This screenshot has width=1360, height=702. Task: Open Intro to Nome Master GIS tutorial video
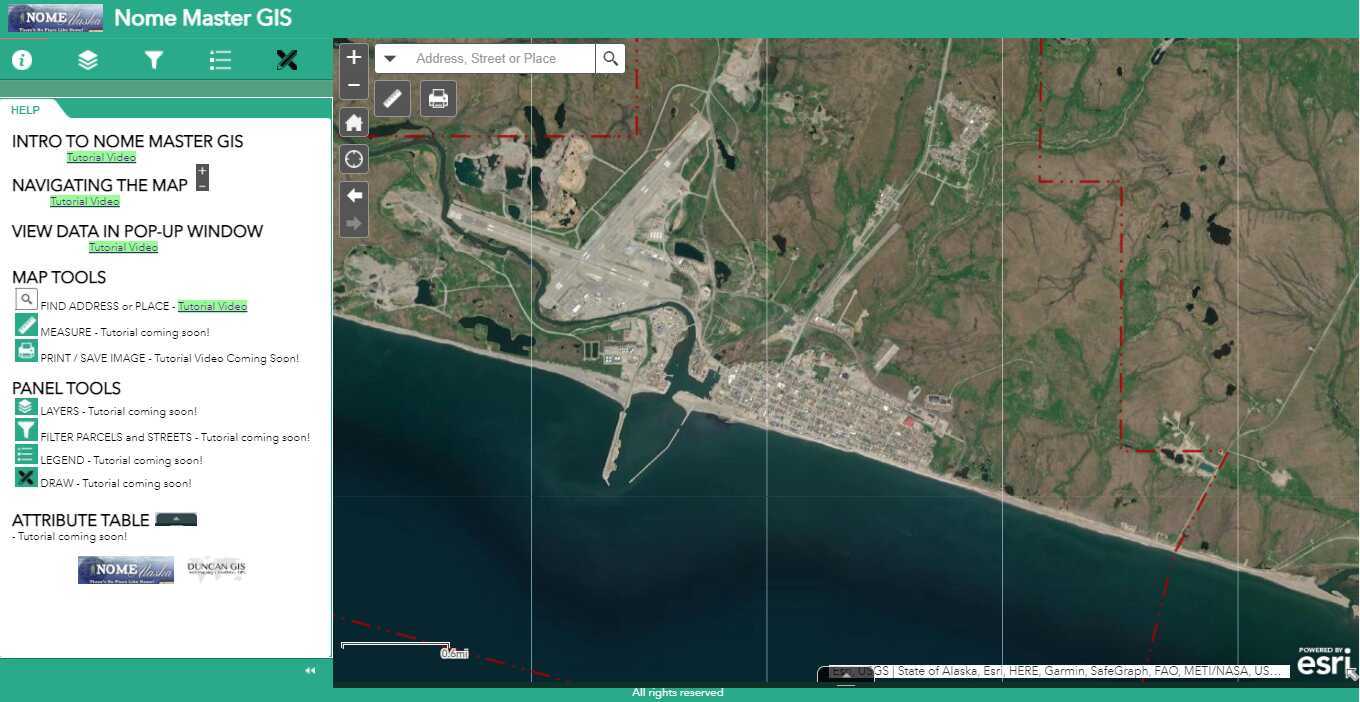[x=101, y=157]
